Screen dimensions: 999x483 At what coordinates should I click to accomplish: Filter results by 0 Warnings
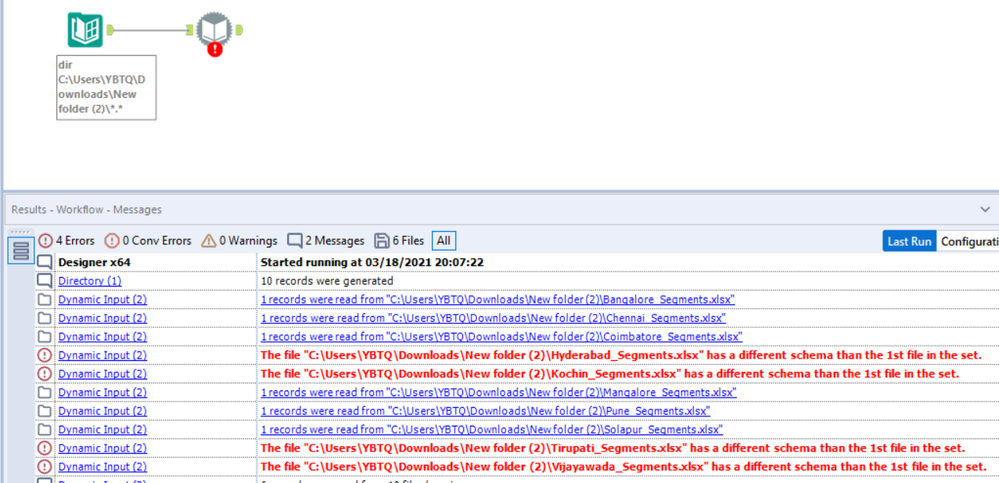(x=239, y=241)
